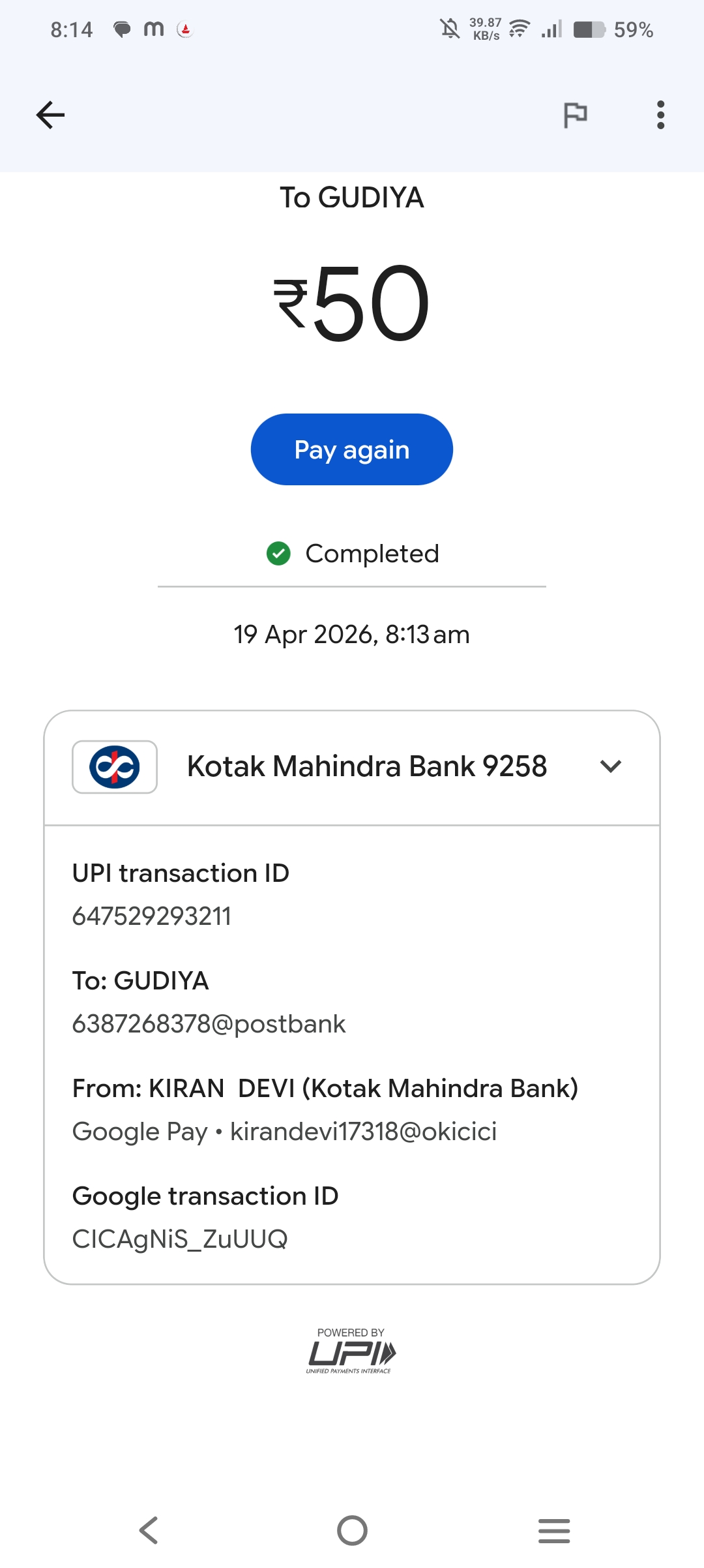Viewport: 704px width, 1568px height.
Task: Tap the UPI transaction ID number 647529293211
Action: pyautogui.click(x=152, y=916)
